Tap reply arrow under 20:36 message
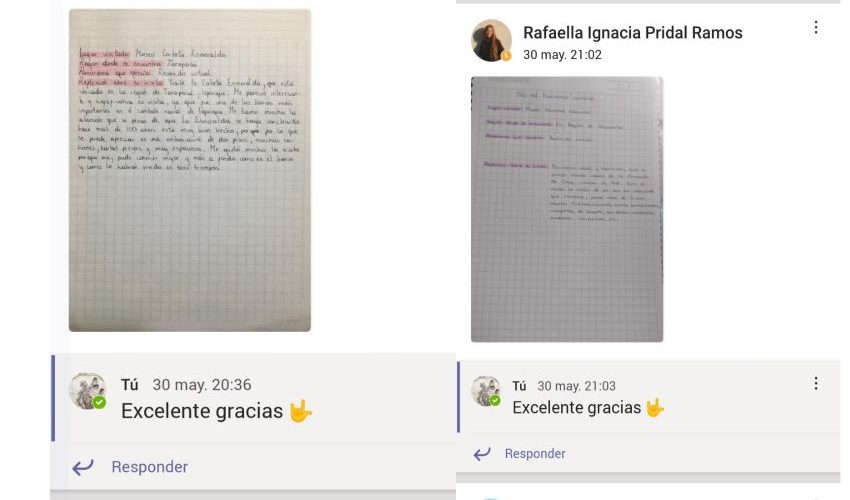Viewport: 850px width, 500px height. 83,467
